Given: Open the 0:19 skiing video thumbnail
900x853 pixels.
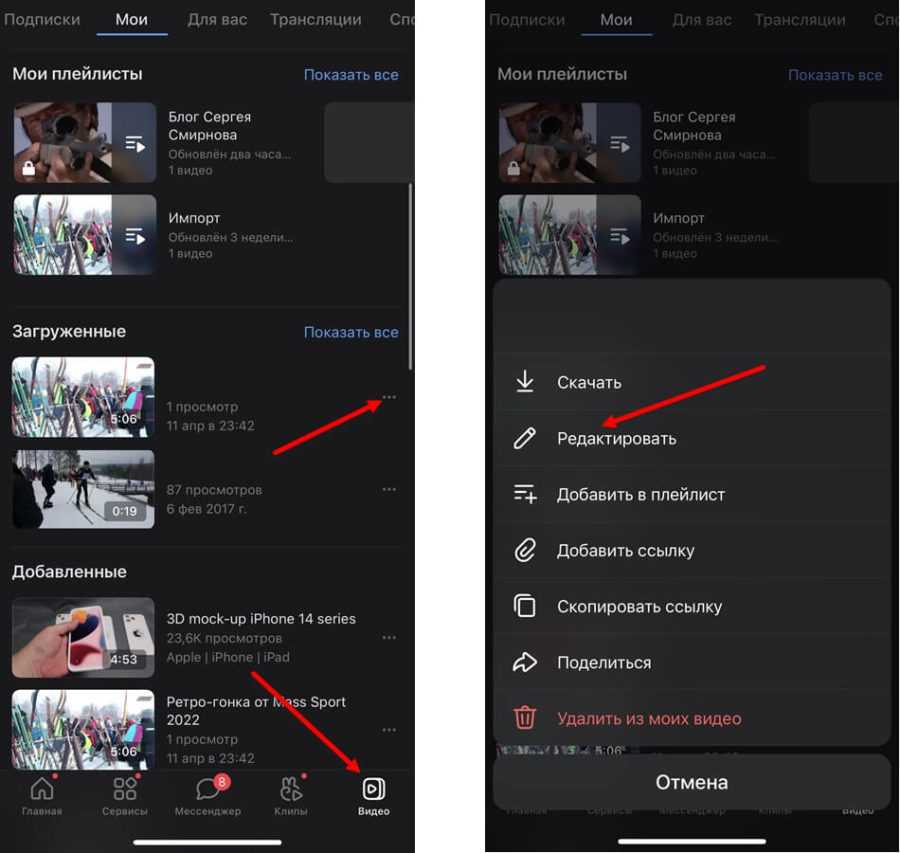Looking at the screenshot, I should 83,489.
